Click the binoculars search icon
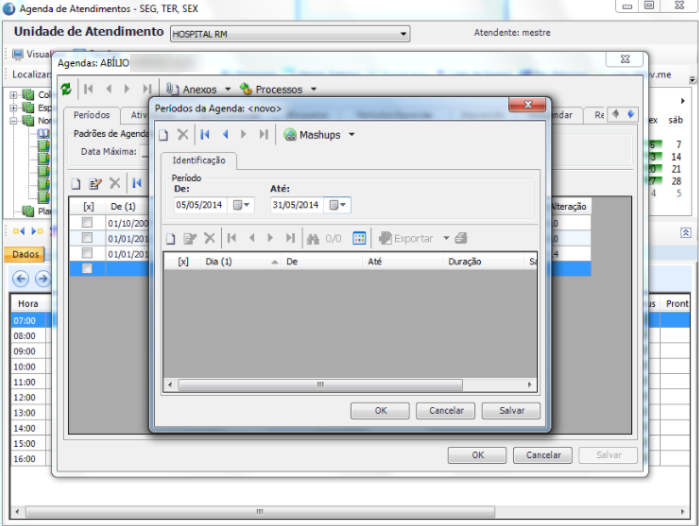Screen dimensions: 699x526 313,239
